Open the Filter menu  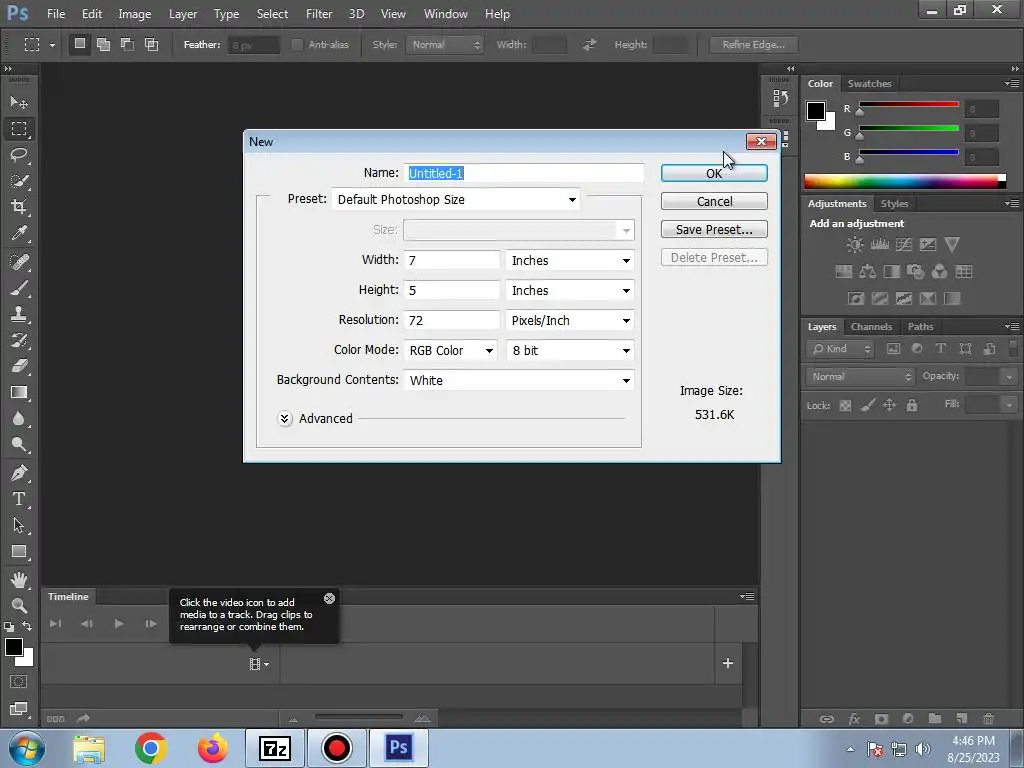319,14
